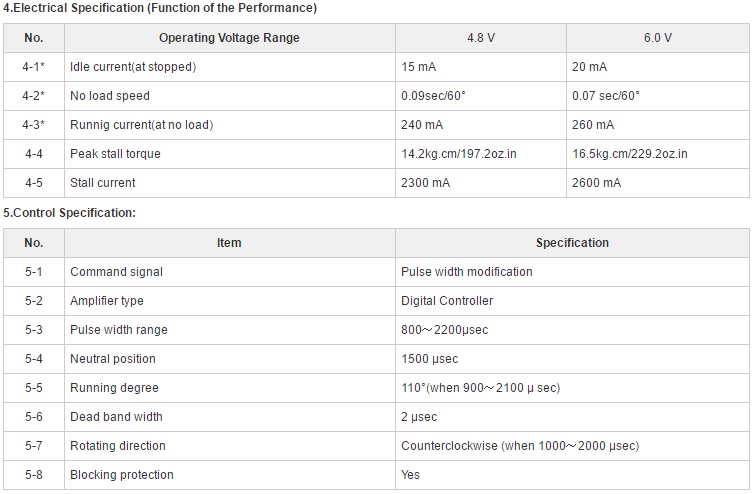Viewport: 754px width, 494px height.
Task: Click the '4.Electrical Specification' section heading
Action: pyautogui.click(x=160, y=8)
